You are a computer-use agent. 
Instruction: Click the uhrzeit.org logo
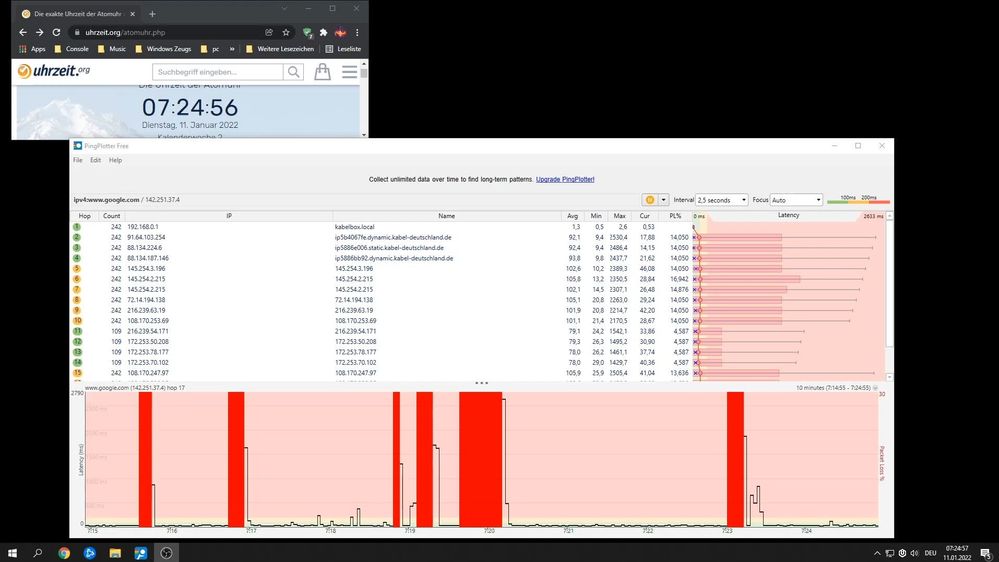(x=54, y=71)
